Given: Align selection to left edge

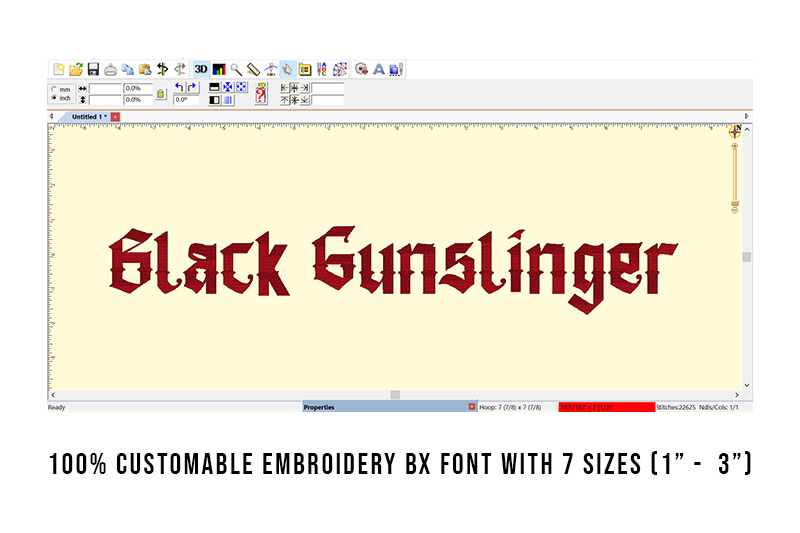Looking at the screenshot, I should 284,88.
